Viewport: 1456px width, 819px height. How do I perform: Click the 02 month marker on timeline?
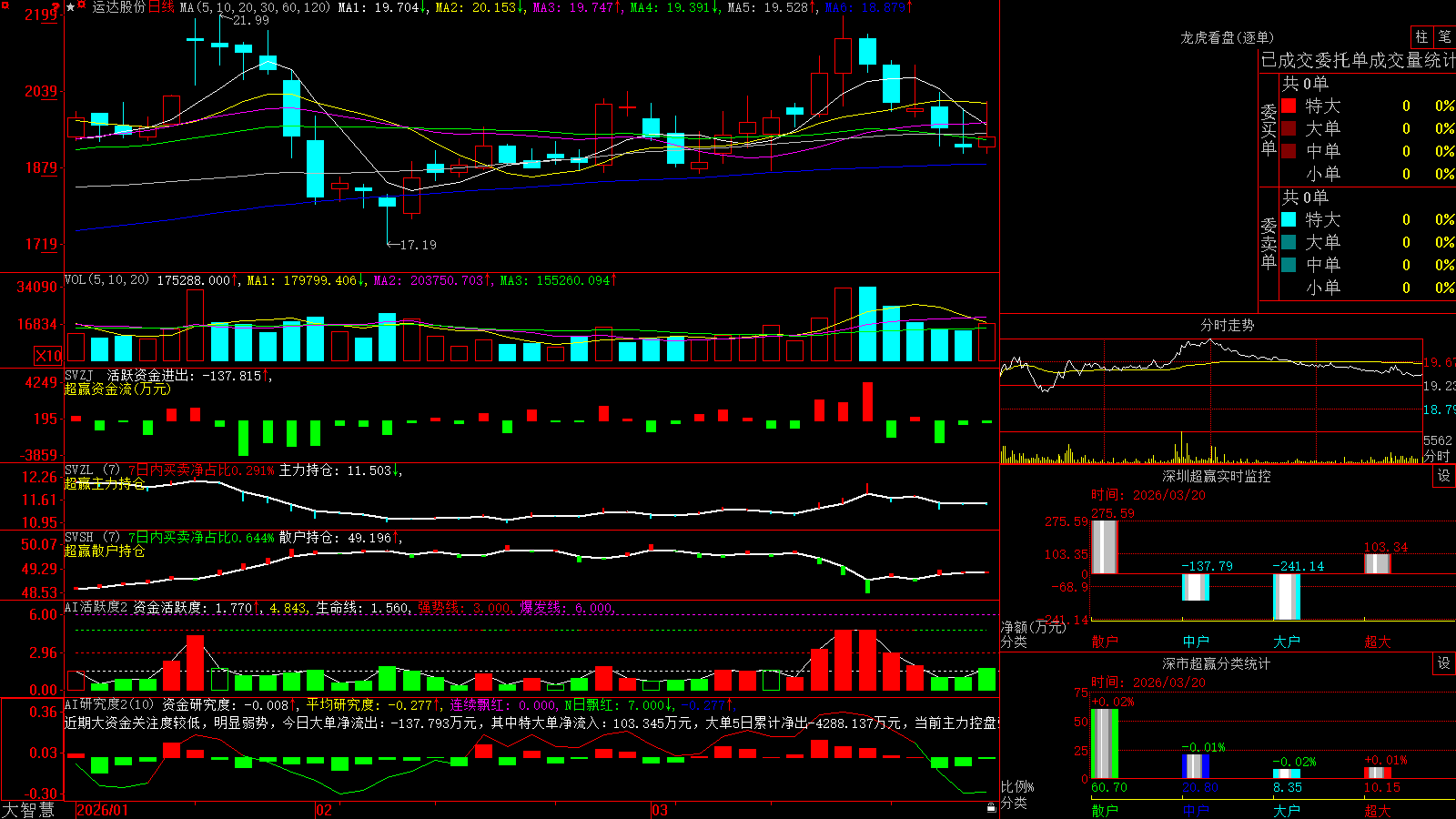[x=324, y=810]
